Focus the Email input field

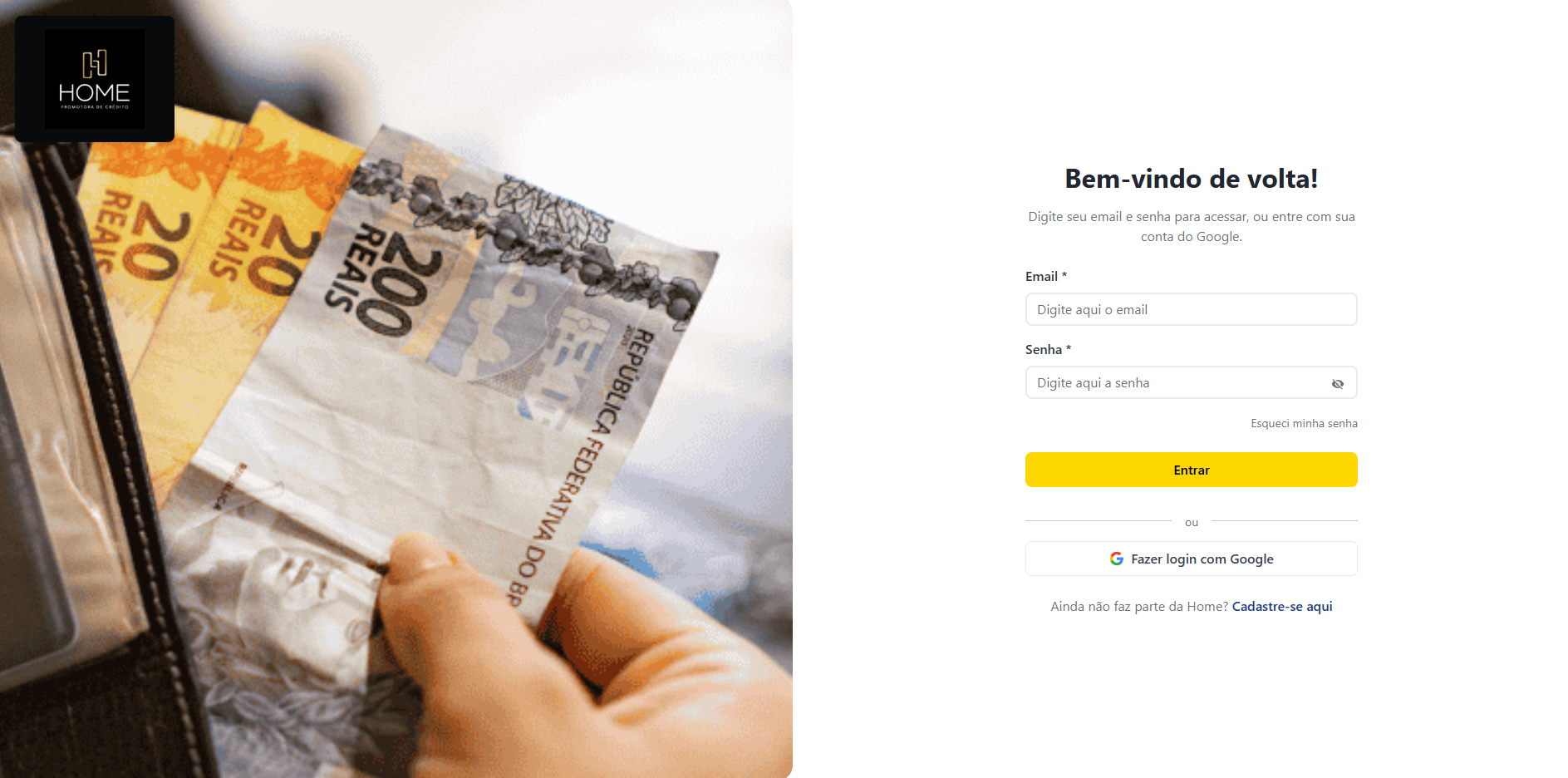point(1191,309)
